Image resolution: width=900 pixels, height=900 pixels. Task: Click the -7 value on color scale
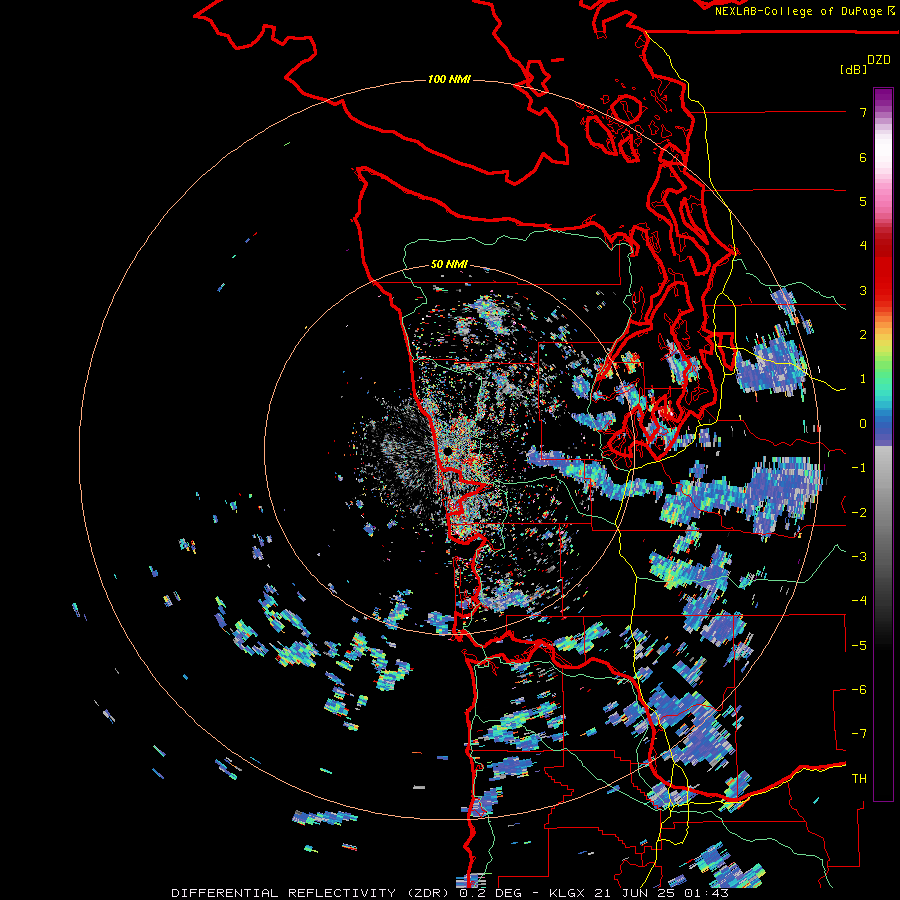coord(859,734)
